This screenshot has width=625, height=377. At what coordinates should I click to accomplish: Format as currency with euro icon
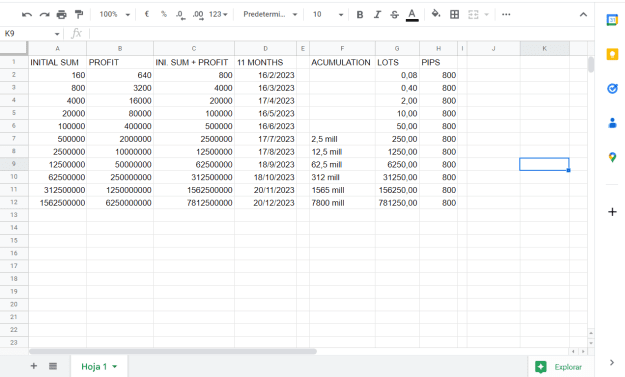(x=147, y=14)
